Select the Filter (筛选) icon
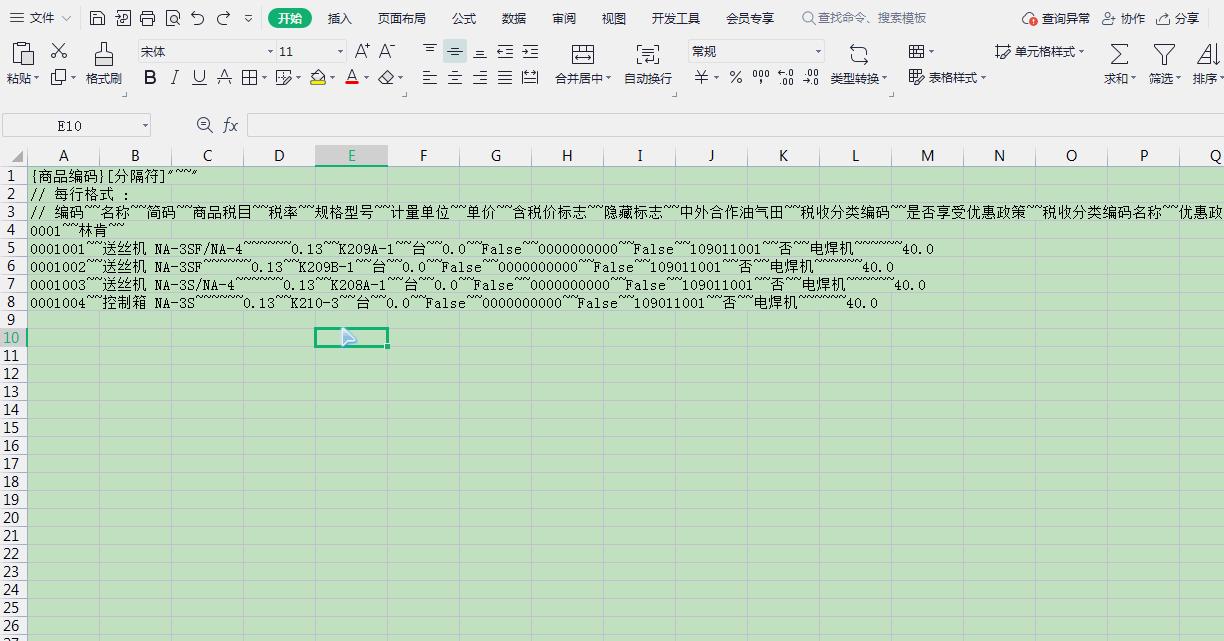1224x641 pixels. tap(1163, 63)
